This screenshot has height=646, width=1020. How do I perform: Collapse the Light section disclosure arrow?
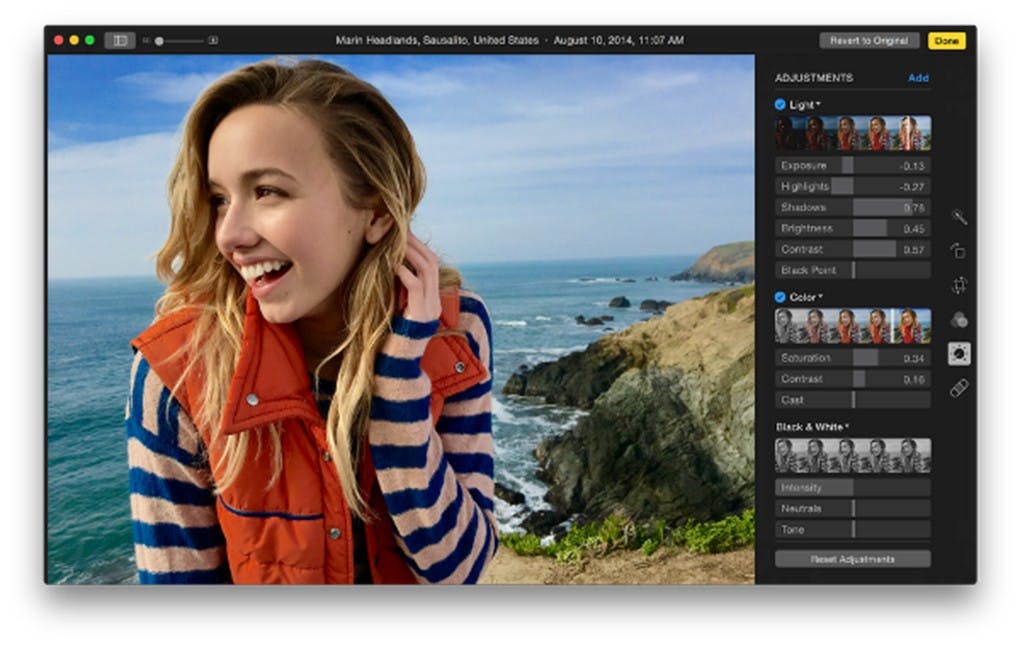coord(818,105)
